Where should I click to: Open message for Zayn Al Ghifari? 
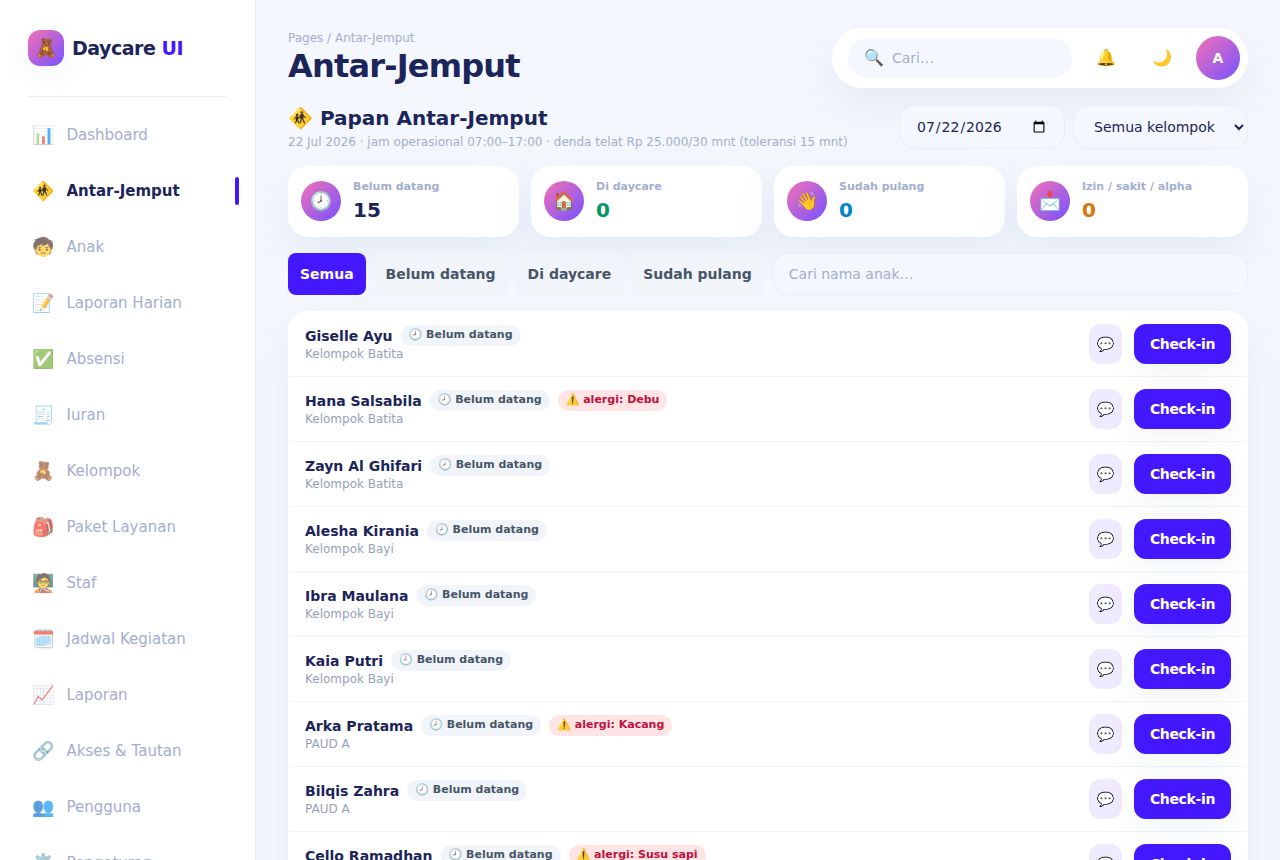point(1105,474)
